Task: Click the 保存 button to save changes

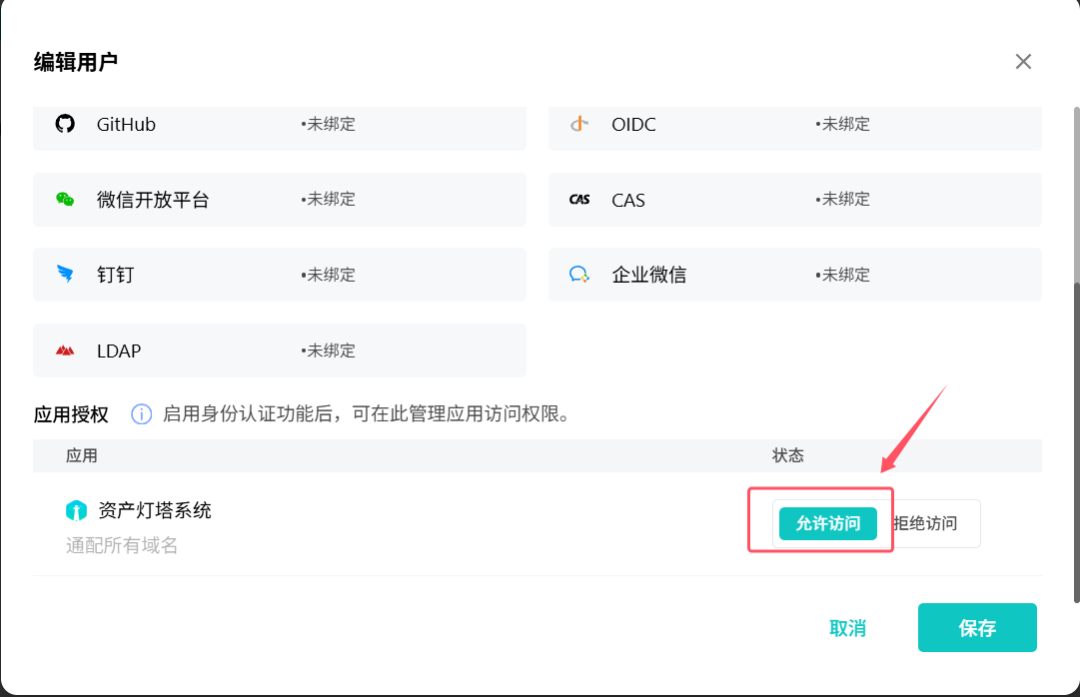Action: 977,628
